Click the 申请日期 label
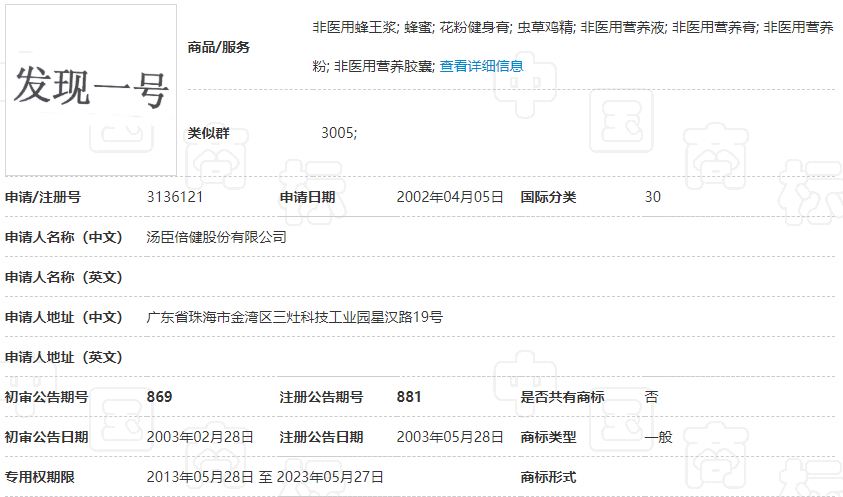The image size is (843, 497). tap(307, 197)
